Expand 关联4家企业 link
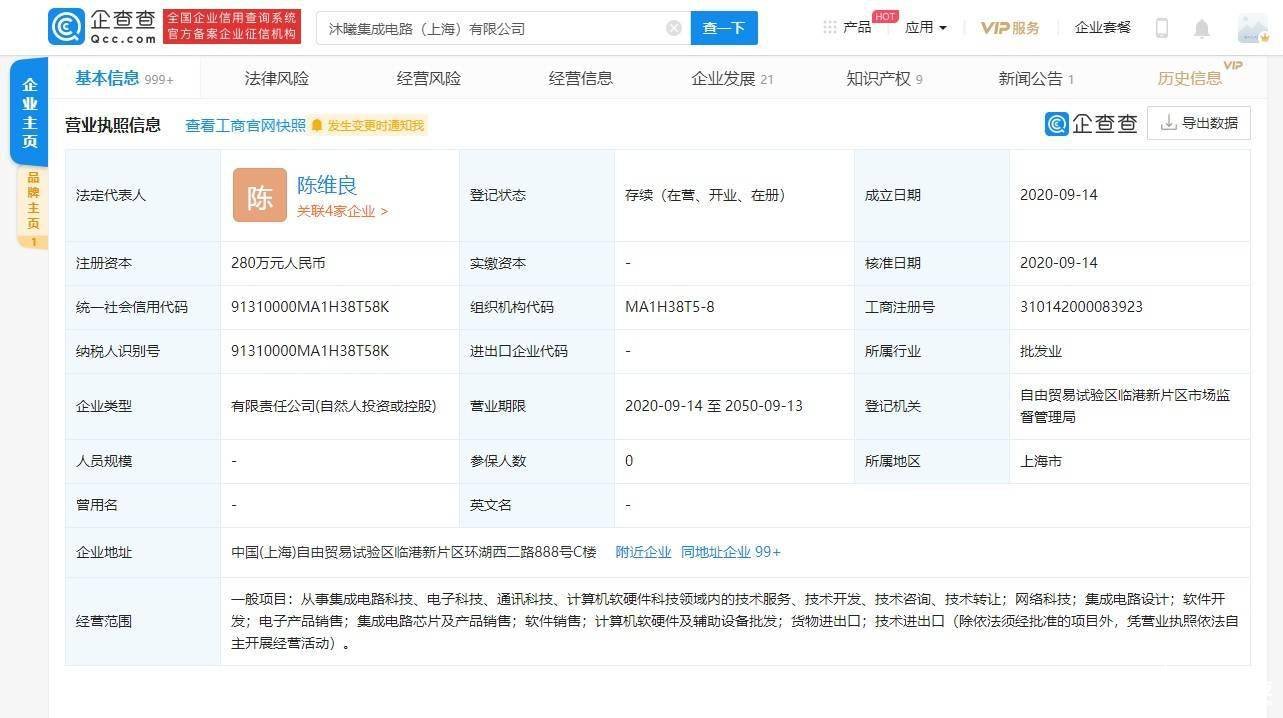The width and height of the screenshot is (1283, 718). point(342,212)
